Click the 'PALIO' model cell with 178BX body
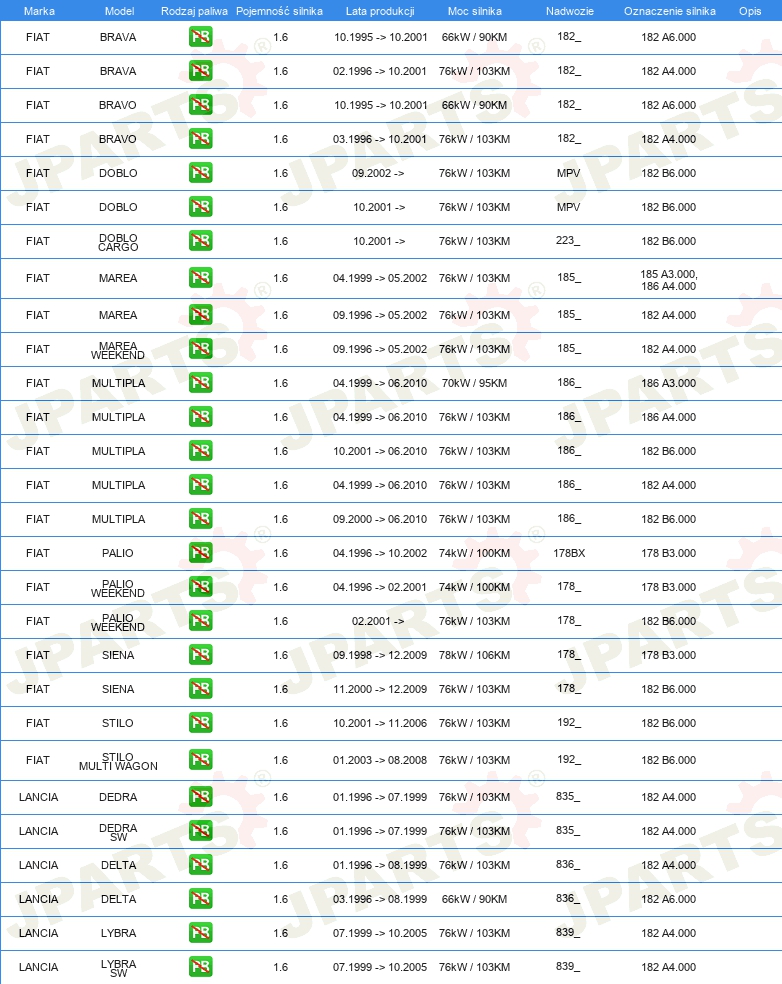Viewport: 782px width, 984px height. 118,553
